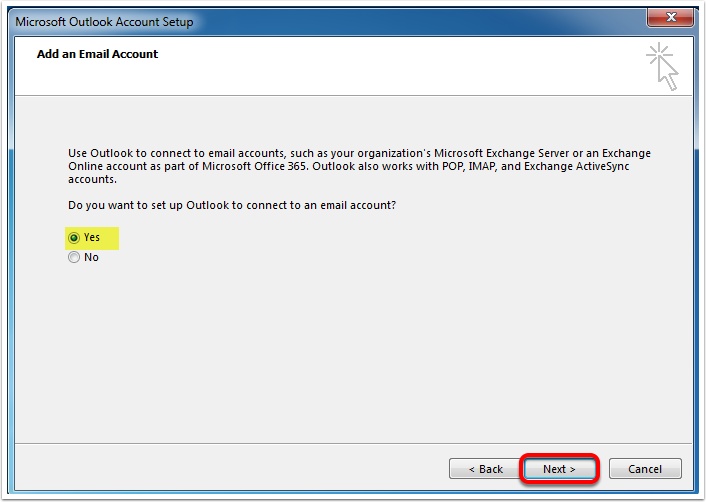
Task: Cancel the account setup
Action: (645, 469)
